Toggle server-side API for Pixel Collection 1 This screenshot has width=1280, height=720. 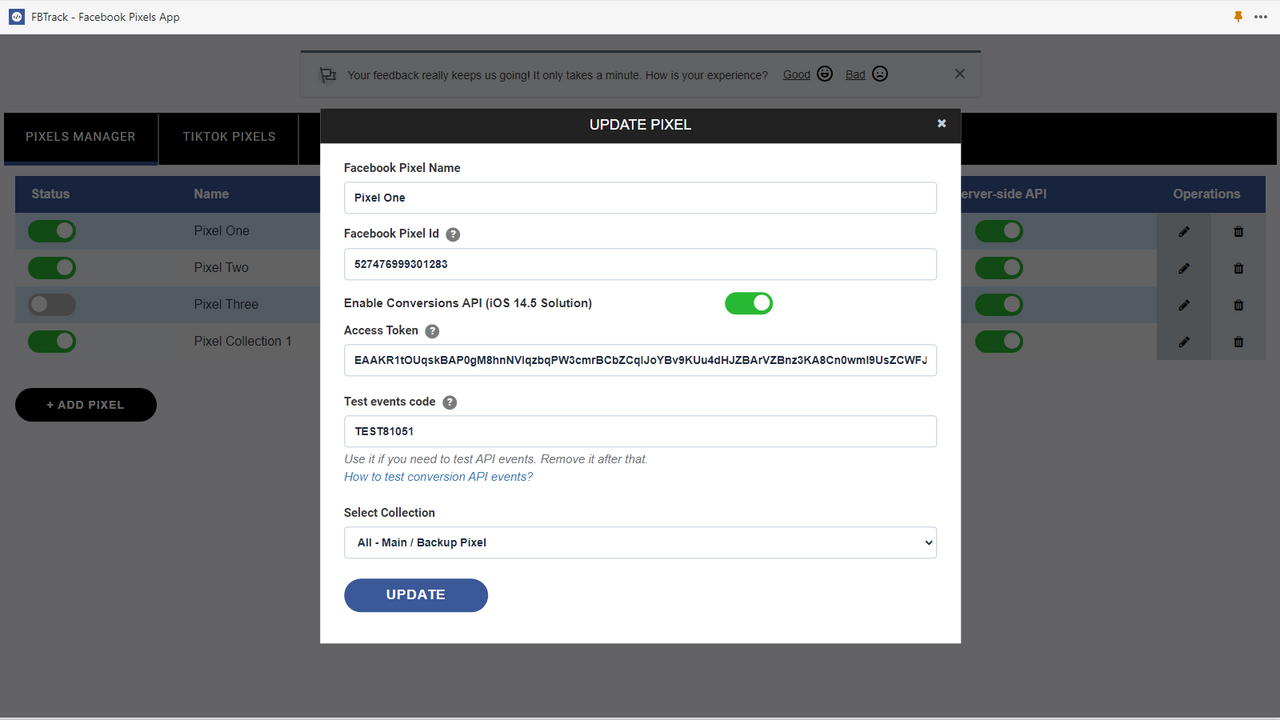999,342
